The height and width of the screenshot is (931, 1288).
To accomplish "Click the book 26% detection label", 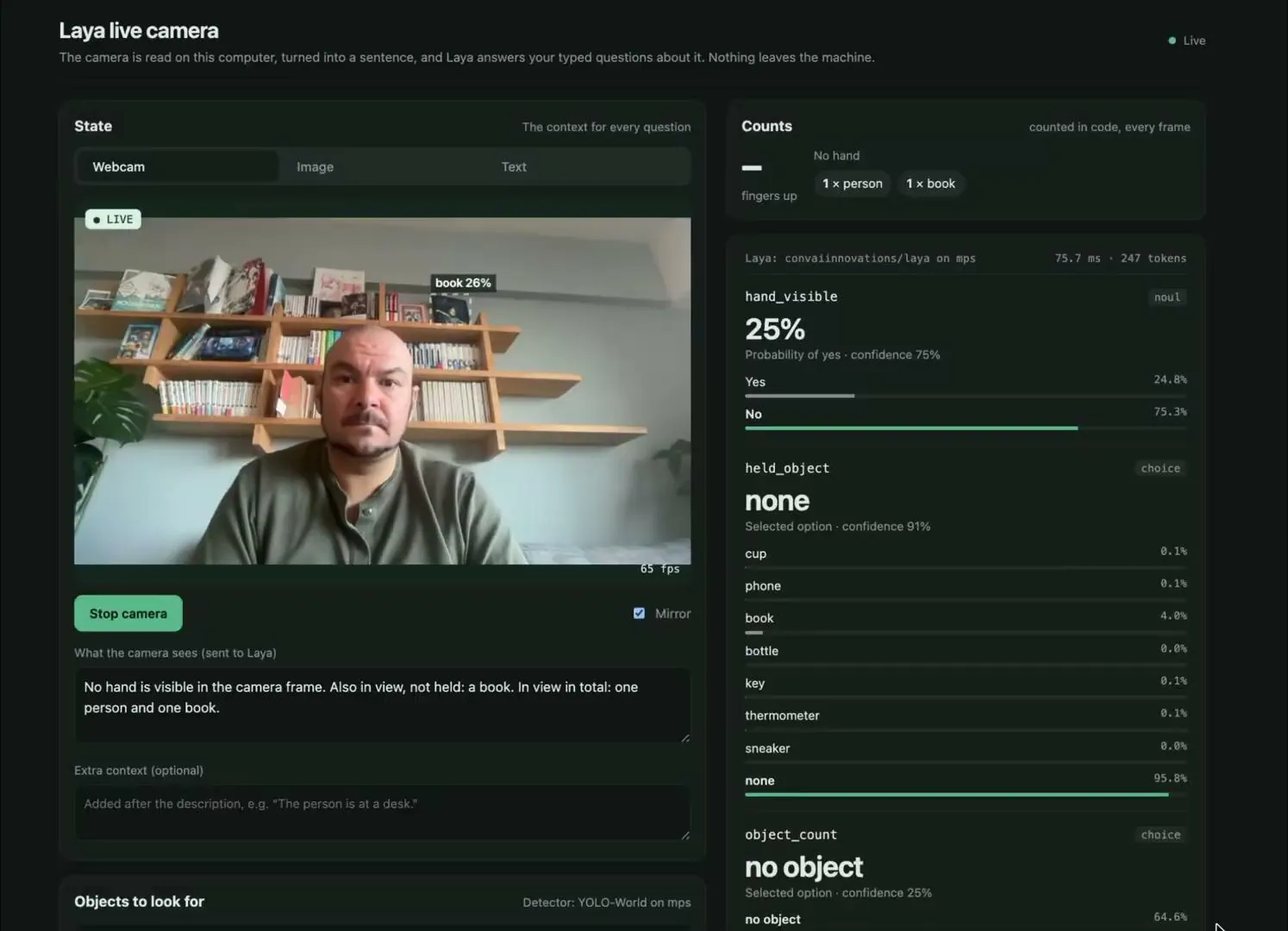I will tap(463, 283).
